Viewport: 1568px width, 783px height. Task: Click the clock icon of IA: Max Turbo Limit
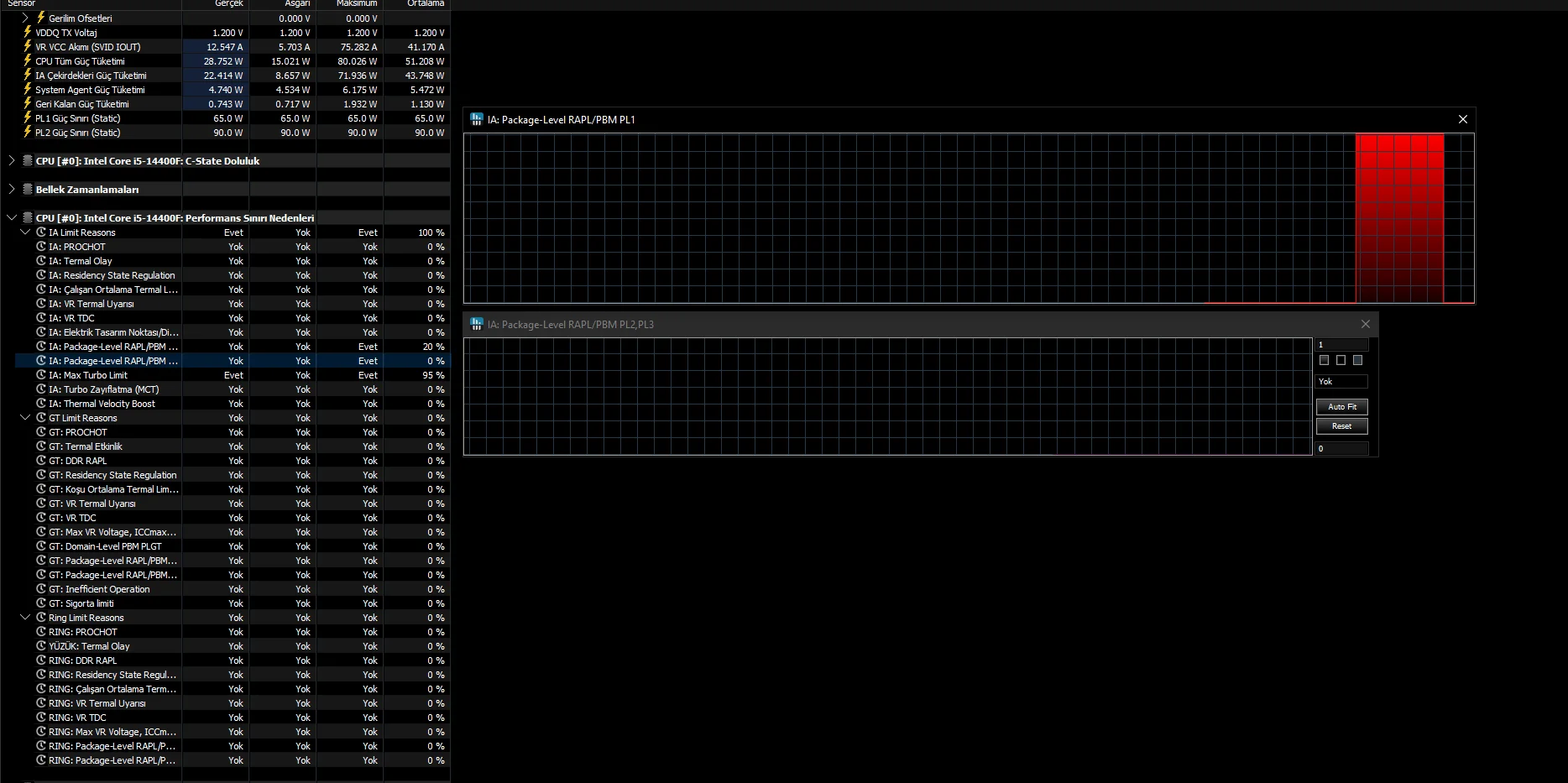point(41,374)
